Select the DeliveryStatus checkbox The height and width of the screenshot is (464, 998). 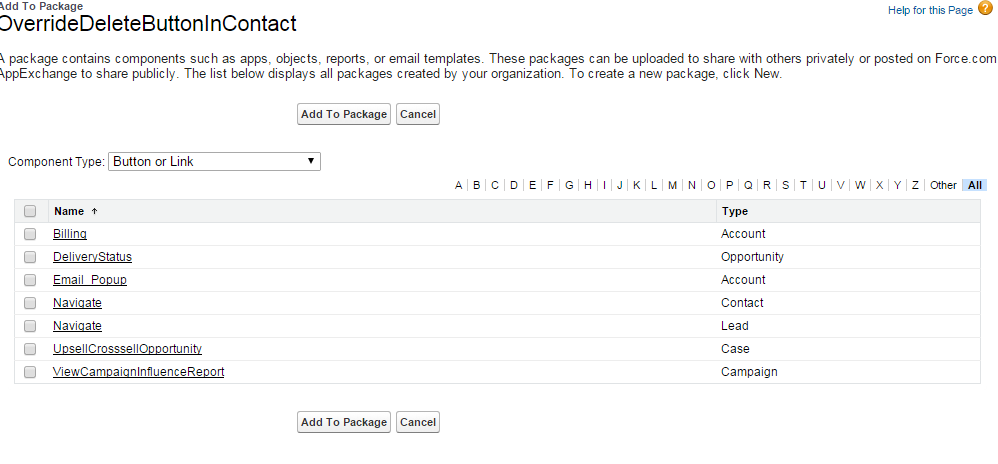30,257
